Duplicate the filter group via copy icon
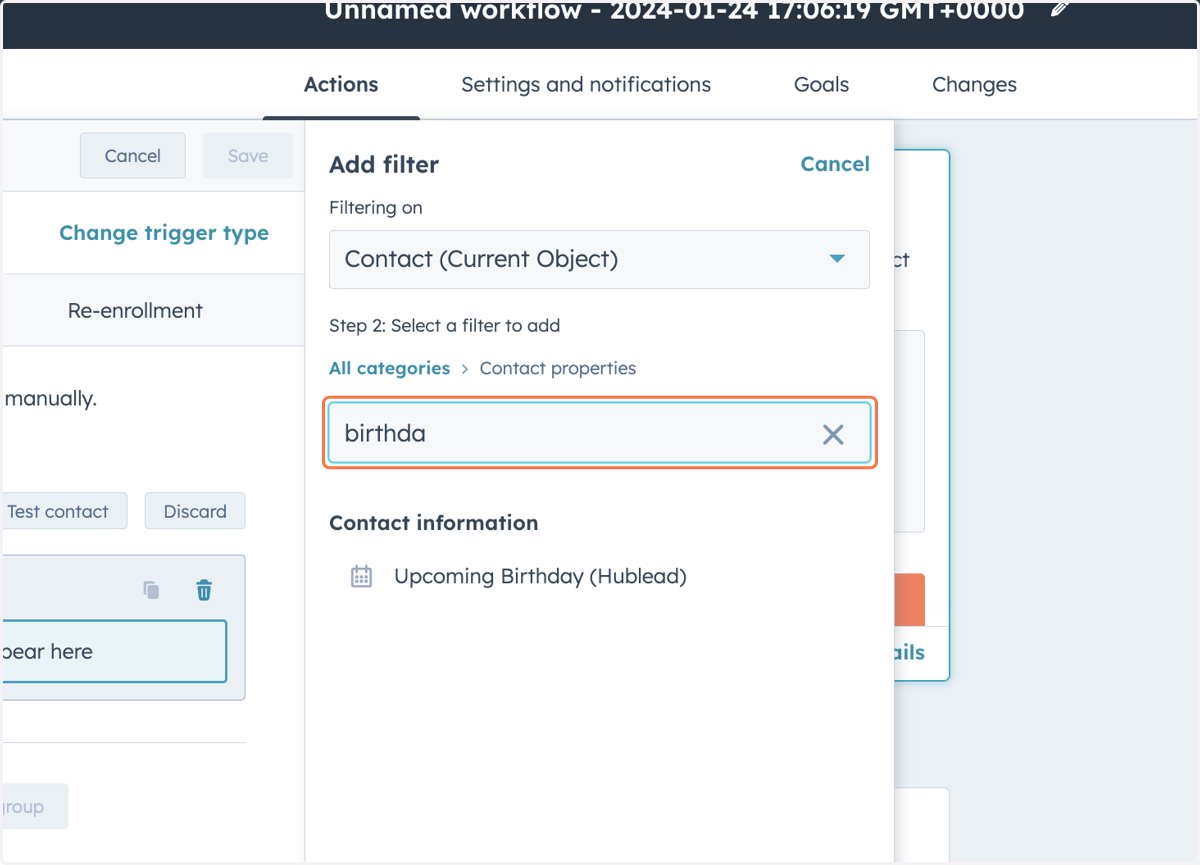The width and height of the screenshot is (1200, 865). (151, 590)
